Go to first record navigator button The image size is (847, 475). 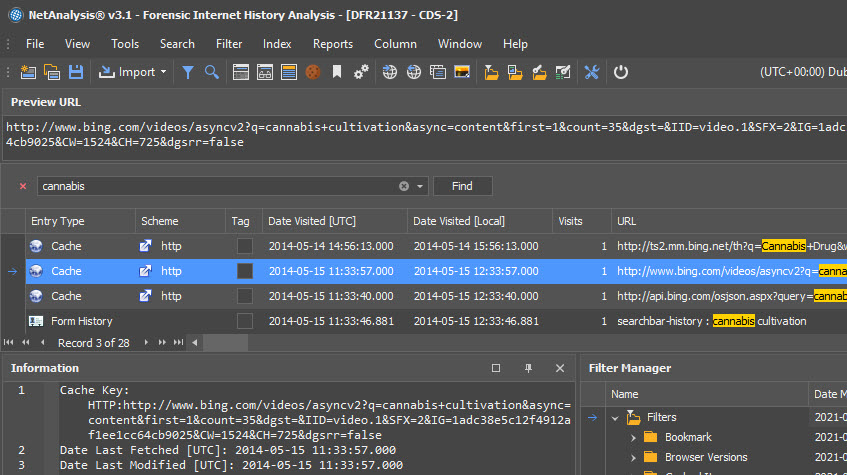click(x=8, y=343)
